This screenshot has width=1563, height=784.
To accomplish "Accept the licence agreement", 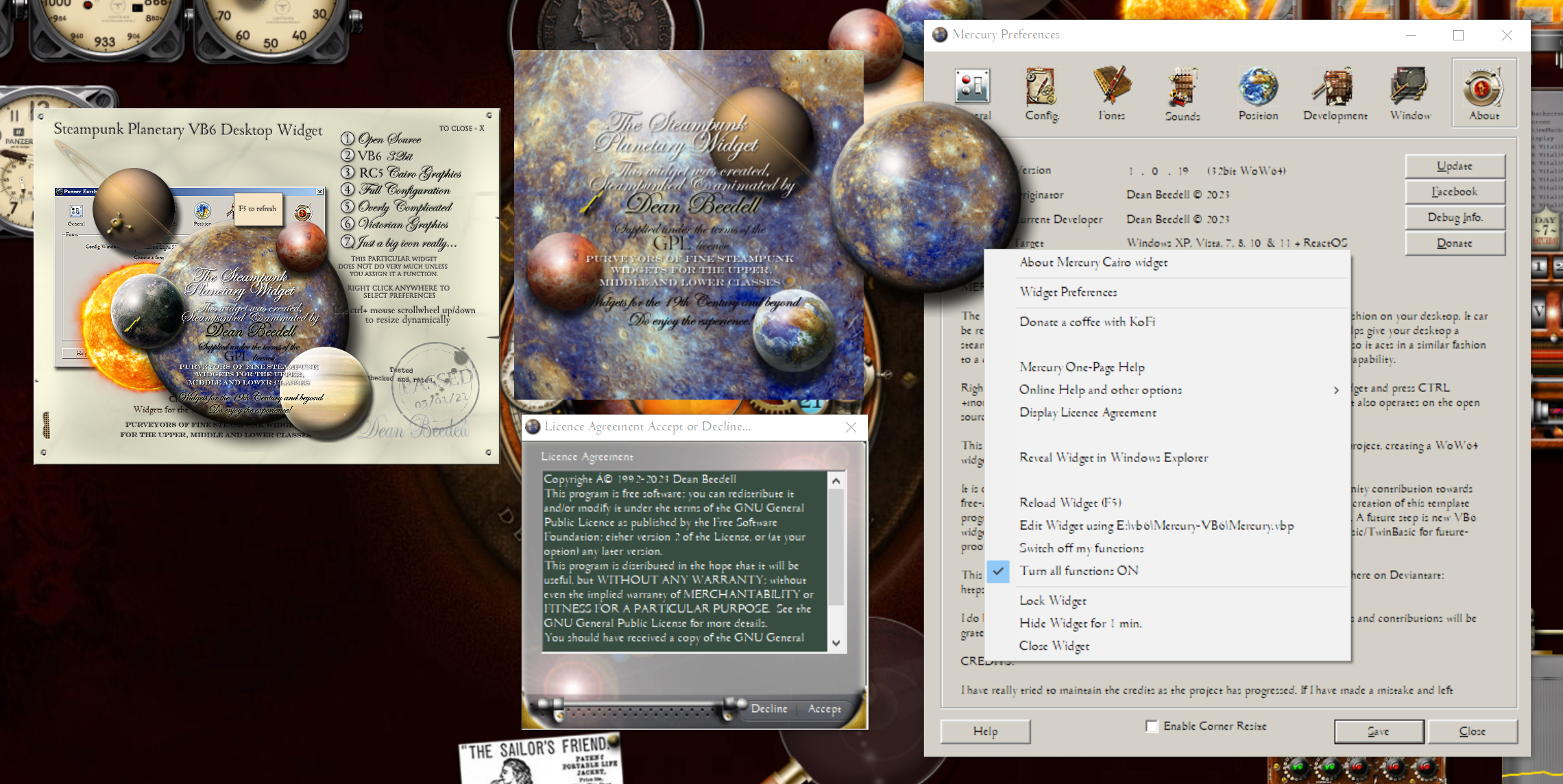I will [x=825, y=709].
